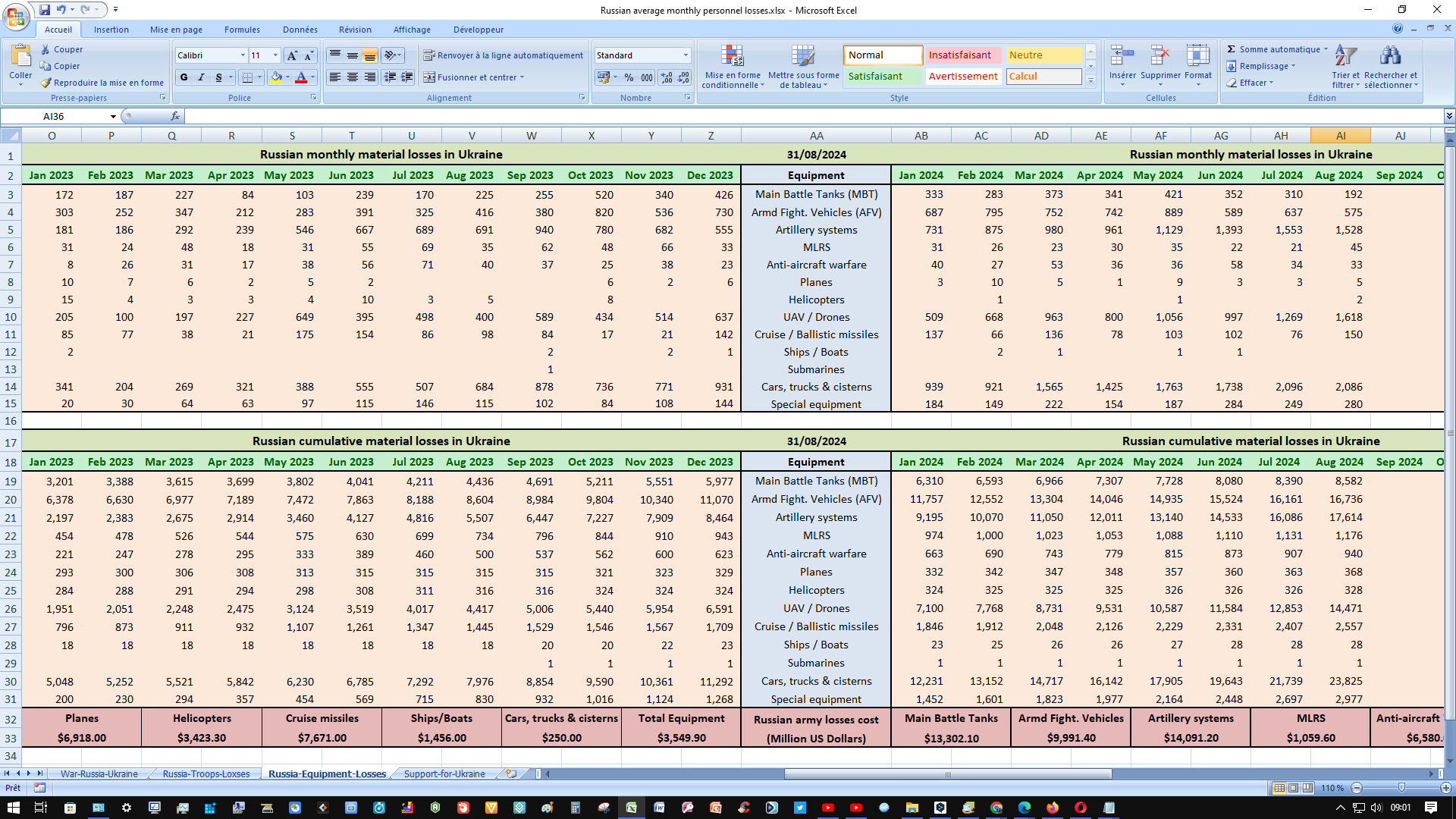
Task: Open the Calibri font name dropdown
Action: (x=243, y=55)
